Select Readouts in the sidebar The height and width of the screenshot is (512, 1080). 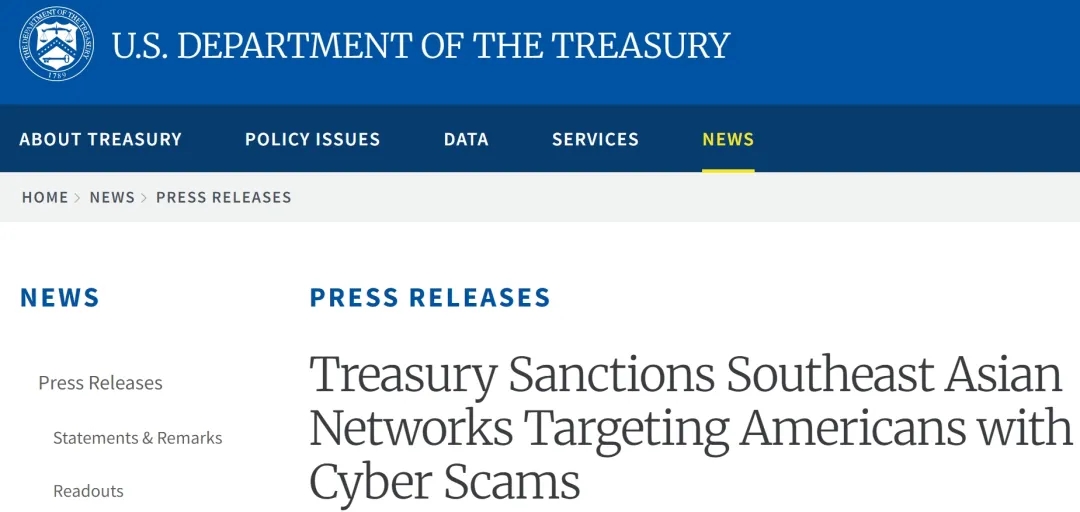[88, 491]
